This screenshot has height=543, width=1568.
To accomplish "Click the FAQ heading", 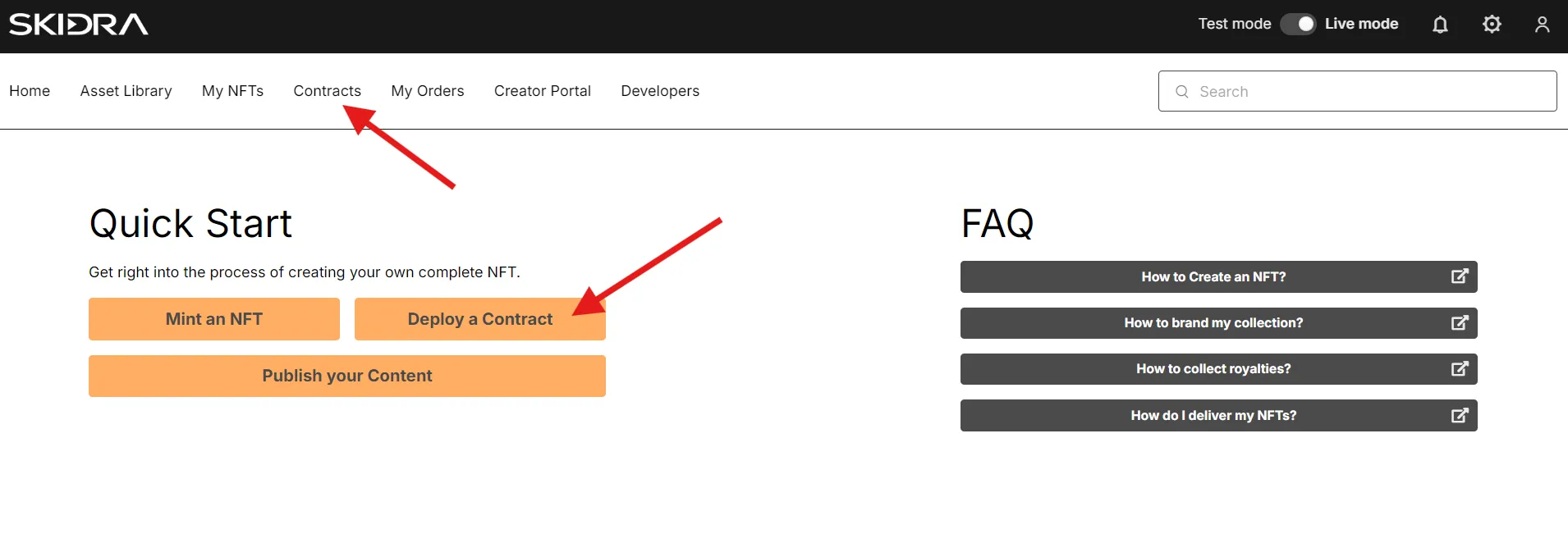I will [997, 223].
